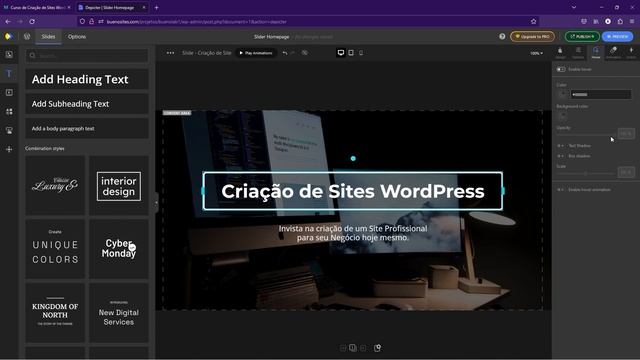Toggle the Box shadow switch
The width and height of the screenshot is (640, 360).
point(560,156)
